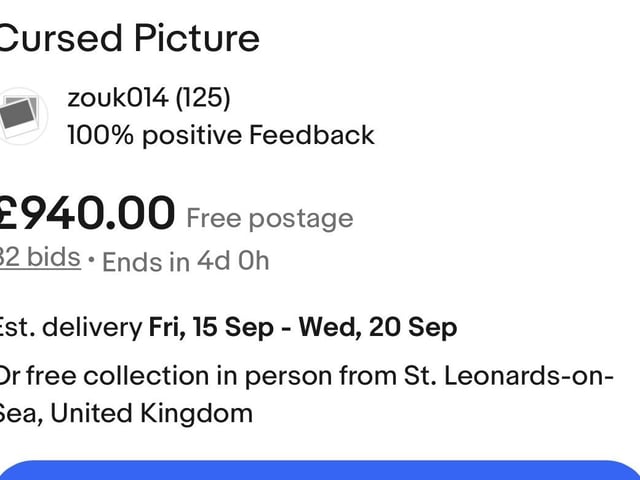Viewport: 640px width, 480px height.
Task: Open the seller's profile picture icon
Action: (x=21, y=116)
